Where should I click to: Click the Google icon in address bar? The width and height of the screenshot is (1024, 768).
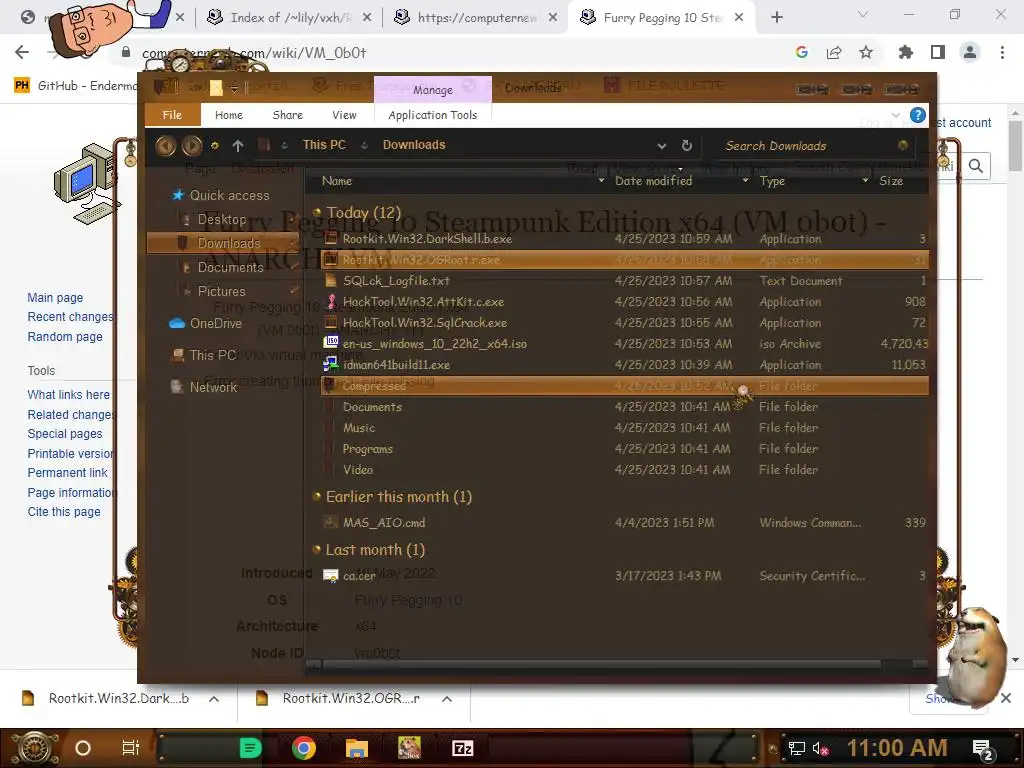pos(802,52)
